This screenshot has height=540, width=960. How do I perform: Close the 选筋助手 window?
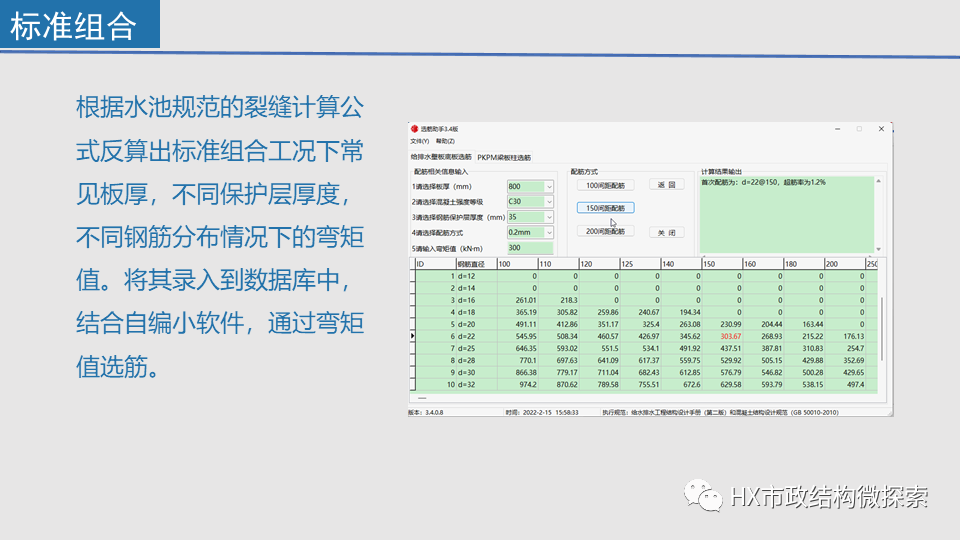[x=881, y=129]
